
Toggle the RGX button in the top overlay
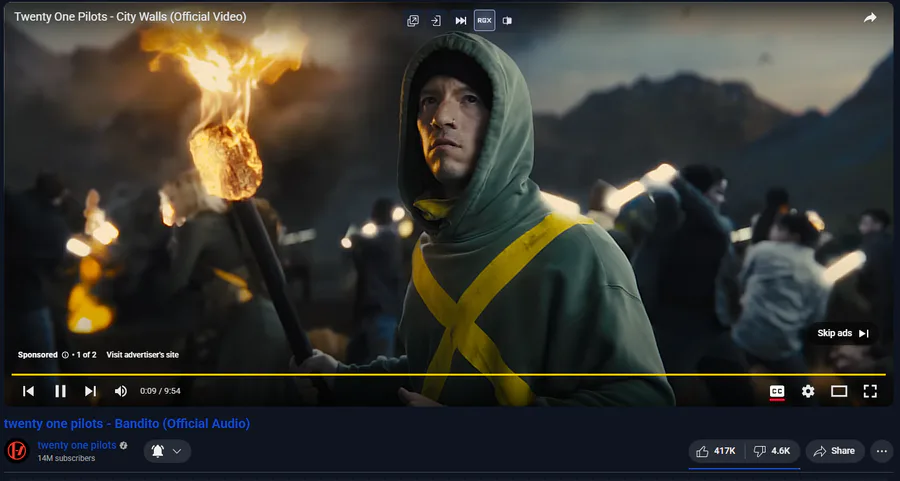[484, 21]
